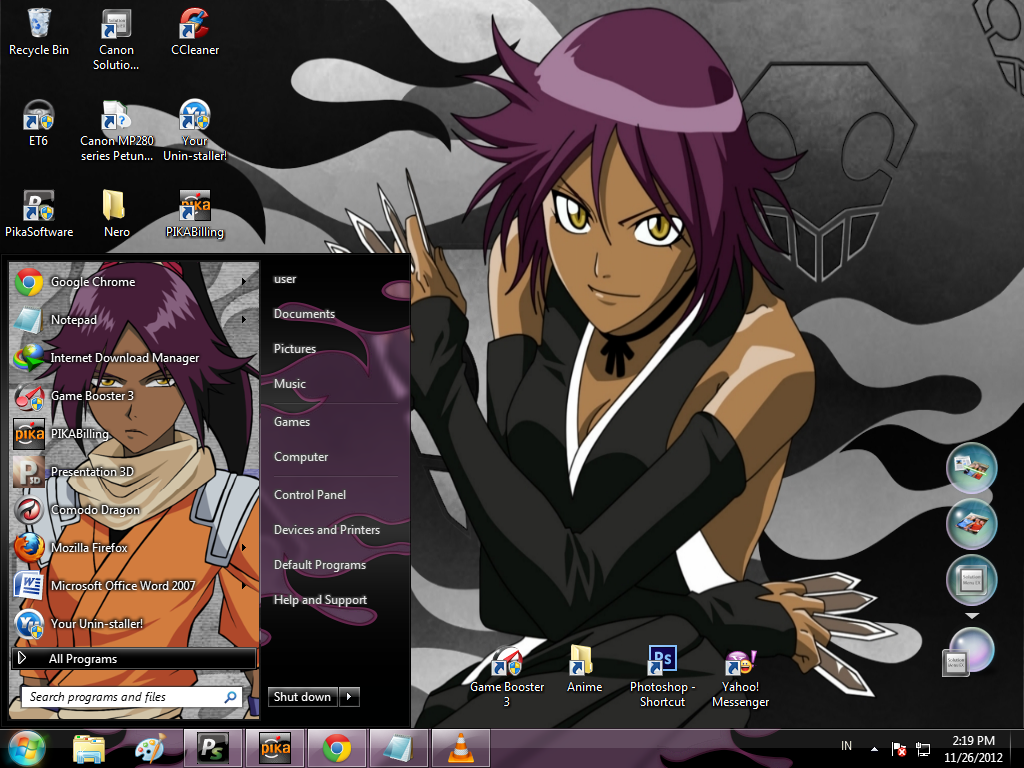The height and width of the screenshot is (768, 1024).
Task: Click the second photo orb dock icon
Action: pyautogui.click(x=972, y=523)
